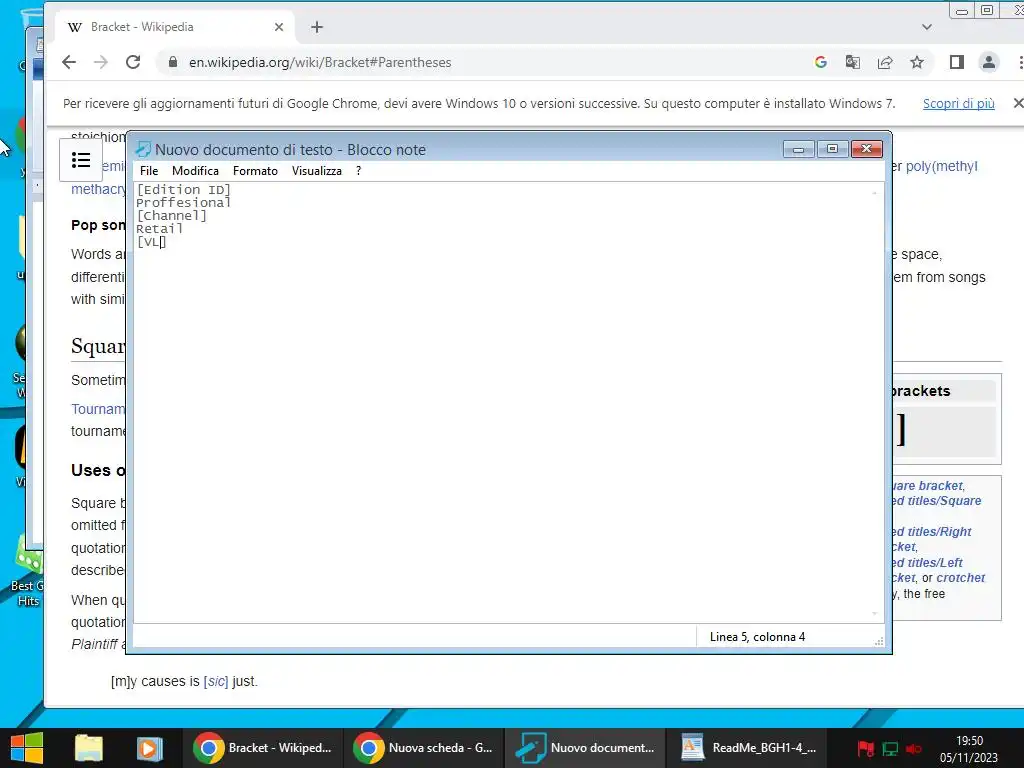
Task: Open Modifica menu in Notepad
Action: [195, 170]
